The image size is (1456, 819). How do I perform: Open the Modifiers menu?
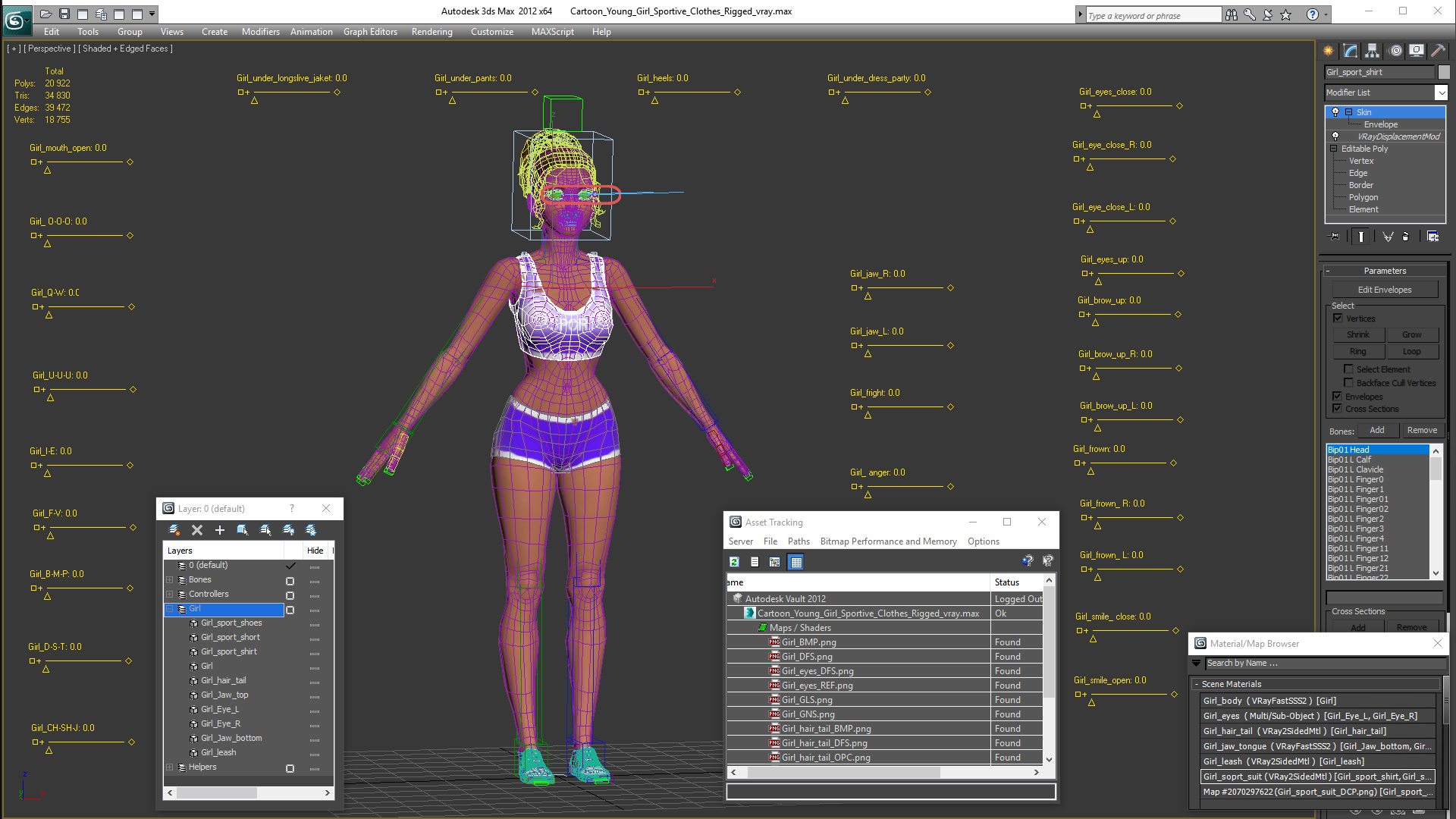pos(260,32)
